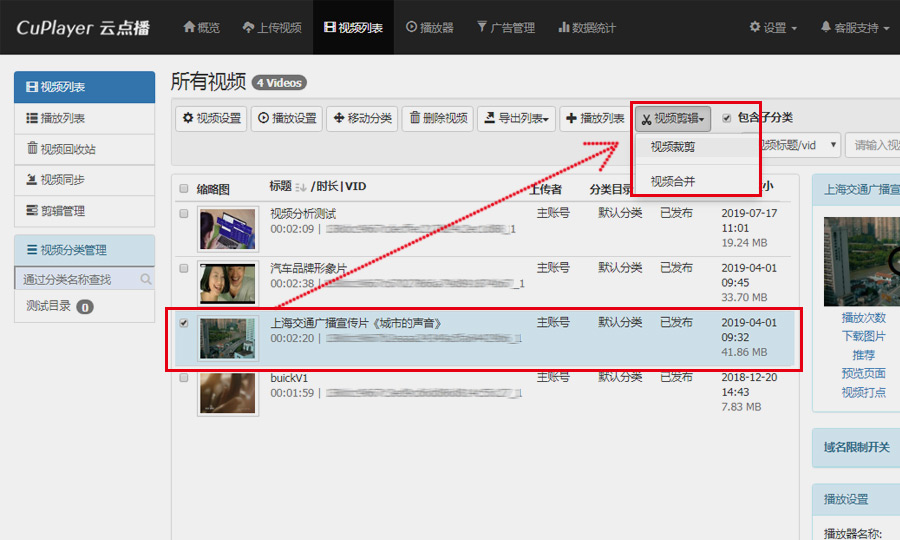Click the plus icon on 播放列表 button

(571, 119)
